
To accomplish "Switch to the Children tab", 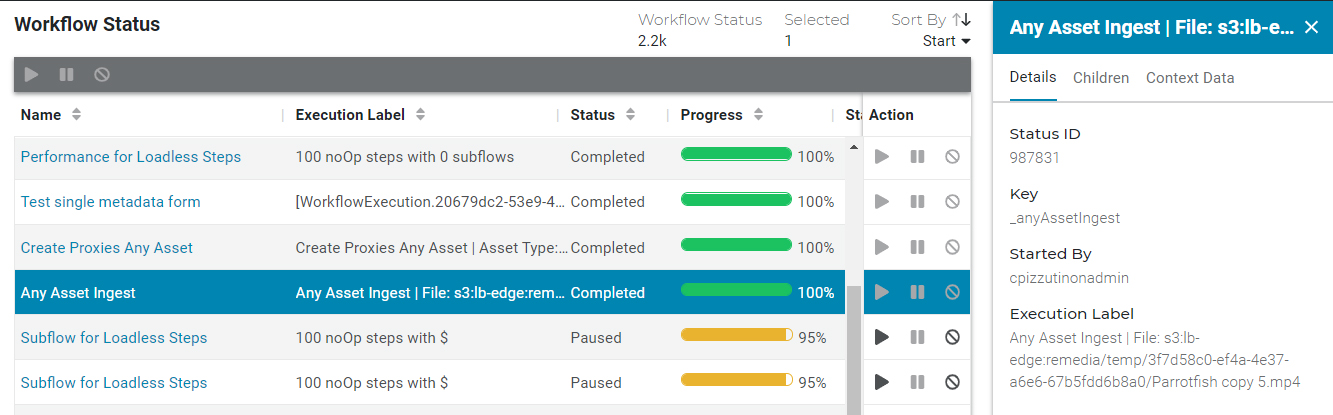I will [1101, 78].
